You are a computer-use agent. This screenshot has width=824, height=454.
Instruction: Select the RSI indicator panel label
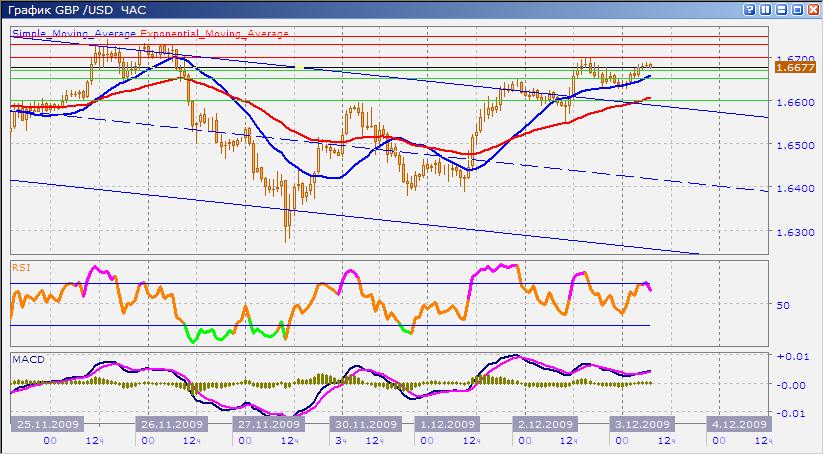click(x=21, y=267)
